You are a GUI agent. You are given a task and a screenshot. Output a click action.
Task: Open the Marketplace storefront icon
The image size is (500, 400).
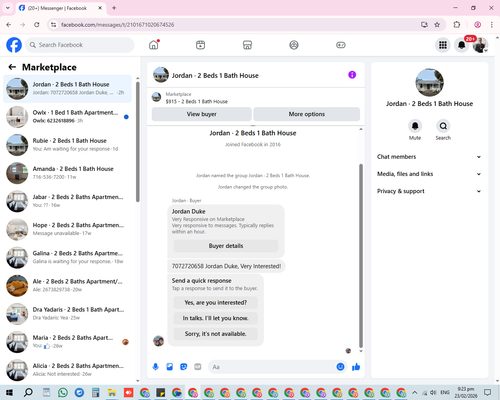[x=247, y=45]
